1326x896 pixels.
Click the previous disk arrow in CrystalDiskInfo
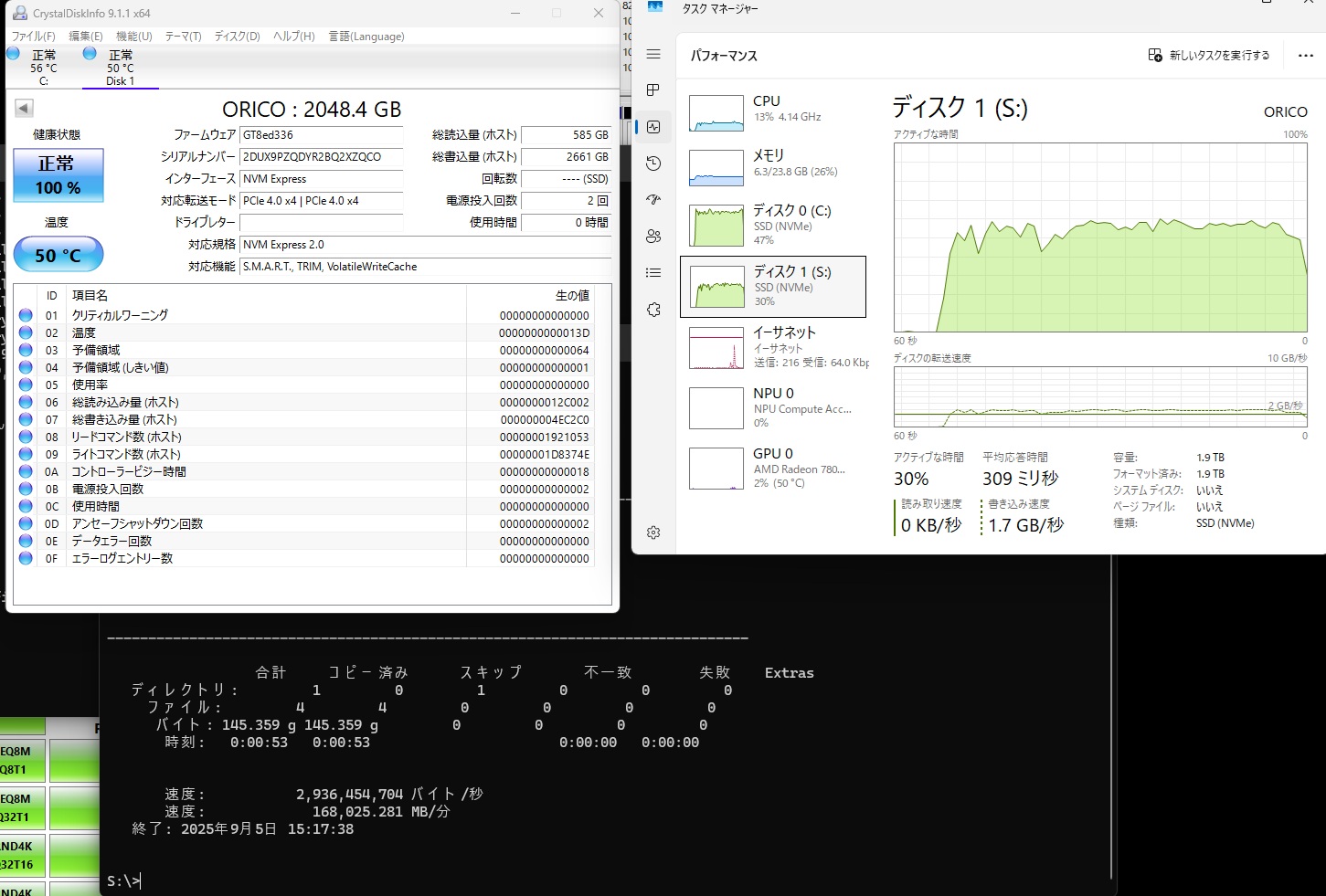point(24,109)
